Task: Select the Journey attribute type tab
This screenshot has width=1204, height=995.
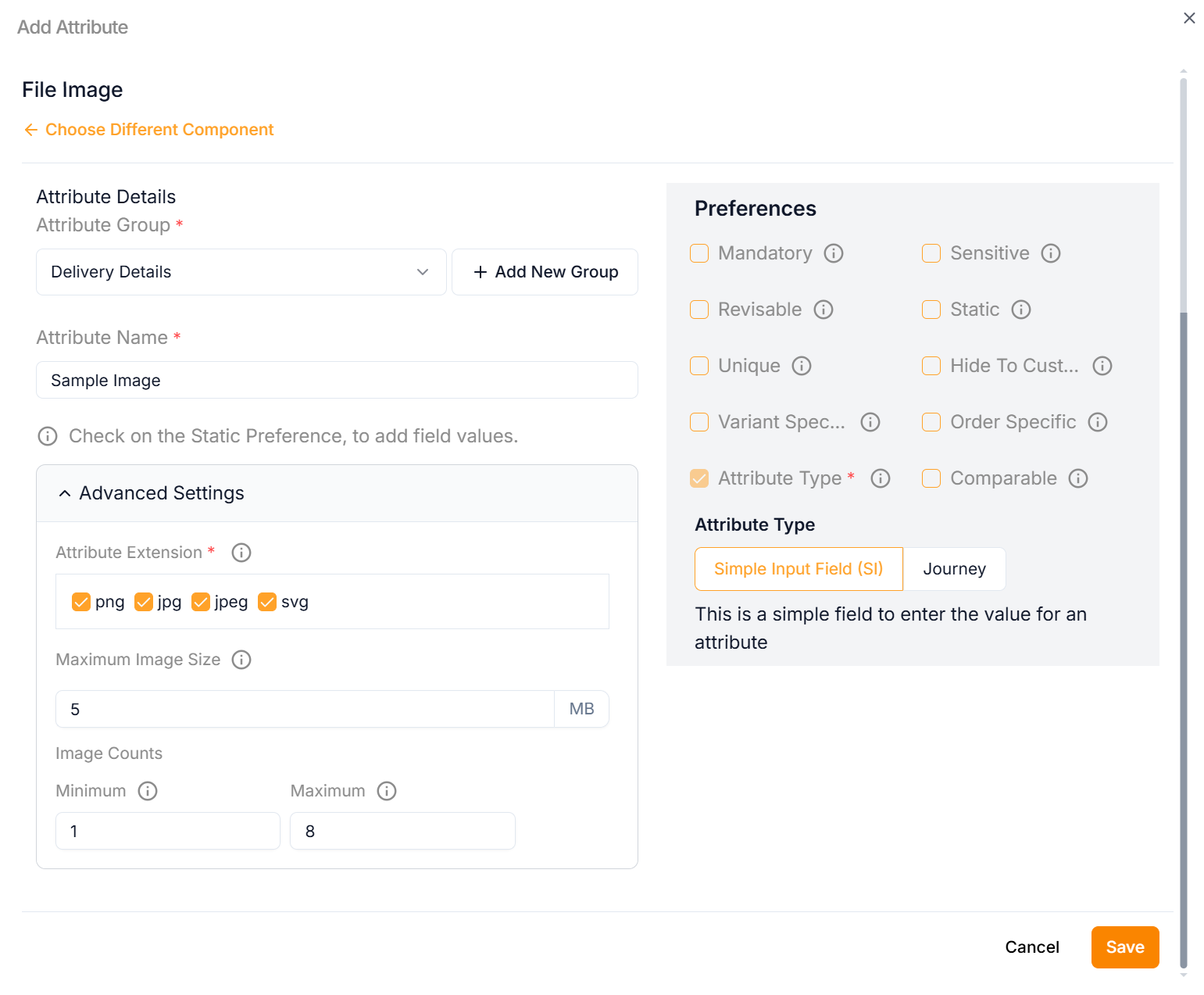Action: coord(954,569)
